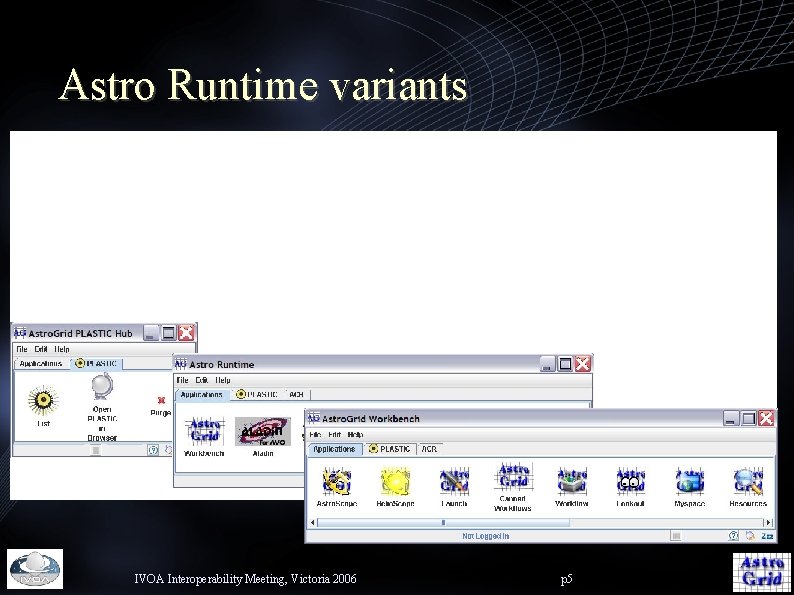
Task: Click the refresh icon in Workbench status bar
Action: [x=750, y=536]
